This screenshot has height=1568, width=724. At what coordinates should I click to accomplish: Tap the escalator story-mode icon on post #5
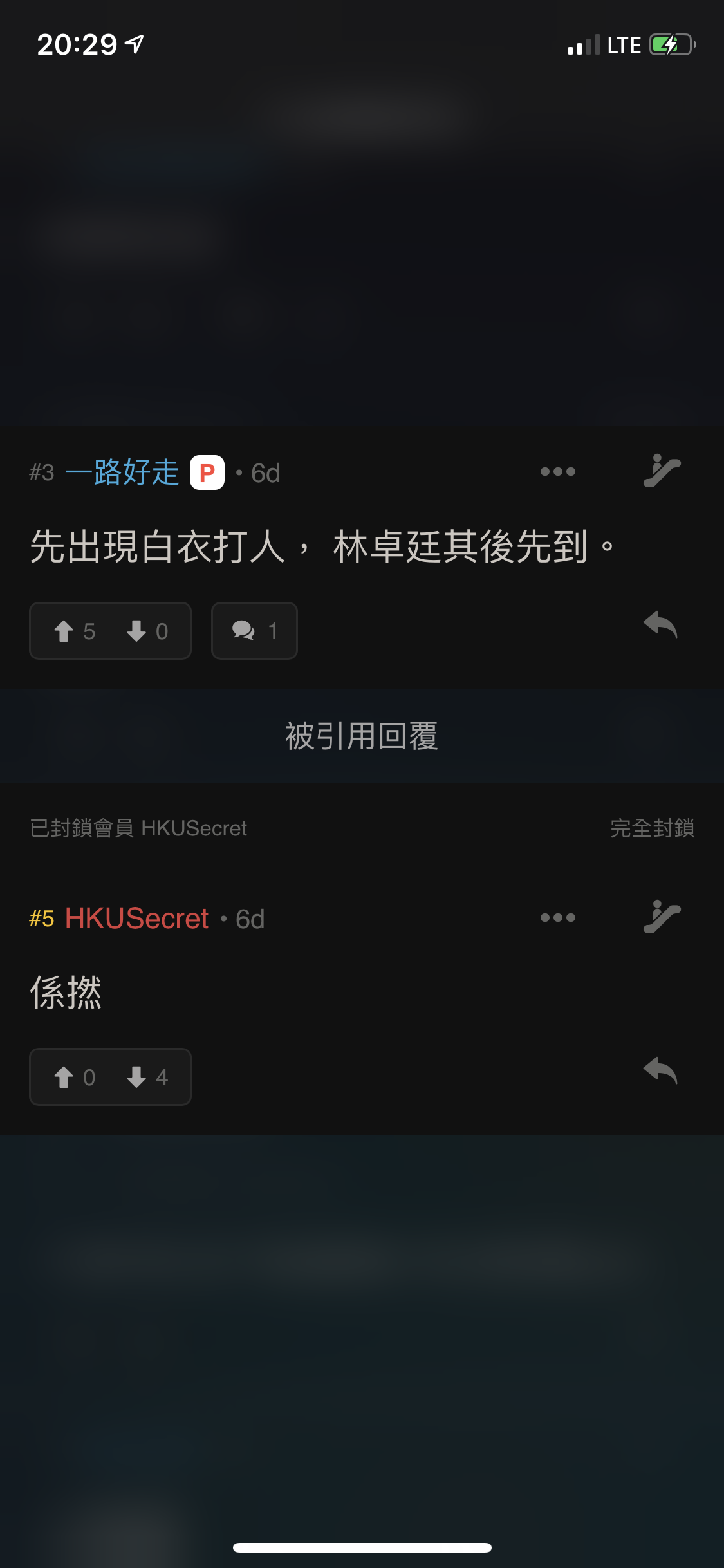tap(662, 917)
